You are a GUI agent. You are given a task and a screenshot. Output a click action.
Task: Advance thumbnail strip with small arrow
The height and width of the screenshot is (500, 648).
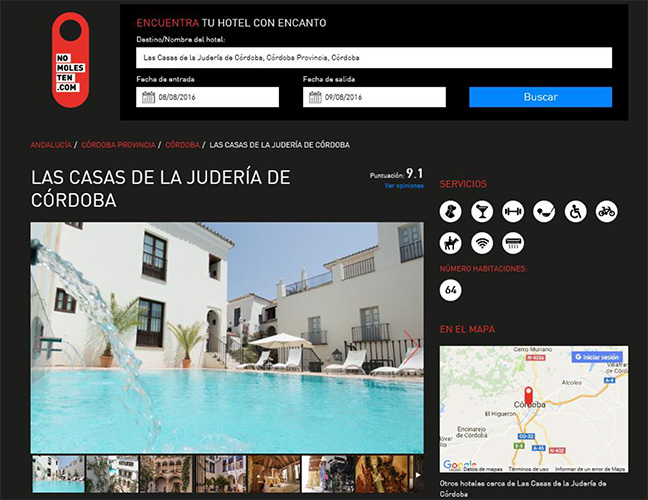coord(418,475)
